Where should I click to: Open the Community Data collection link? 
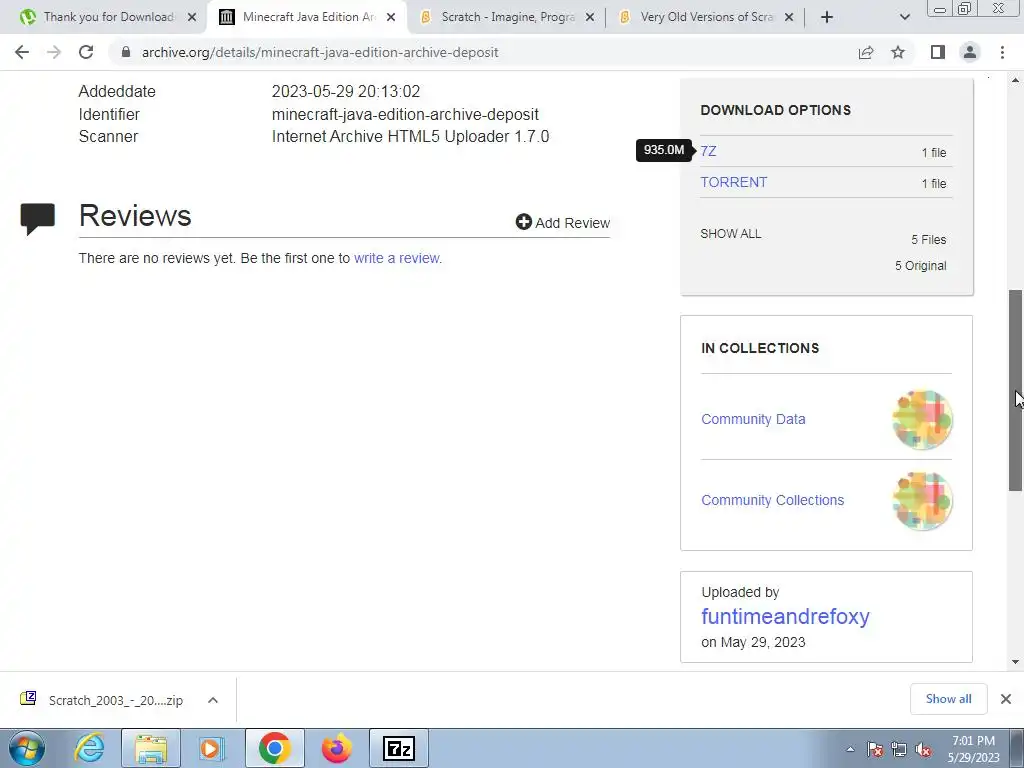pyautogui.click(x=753, y=419)
